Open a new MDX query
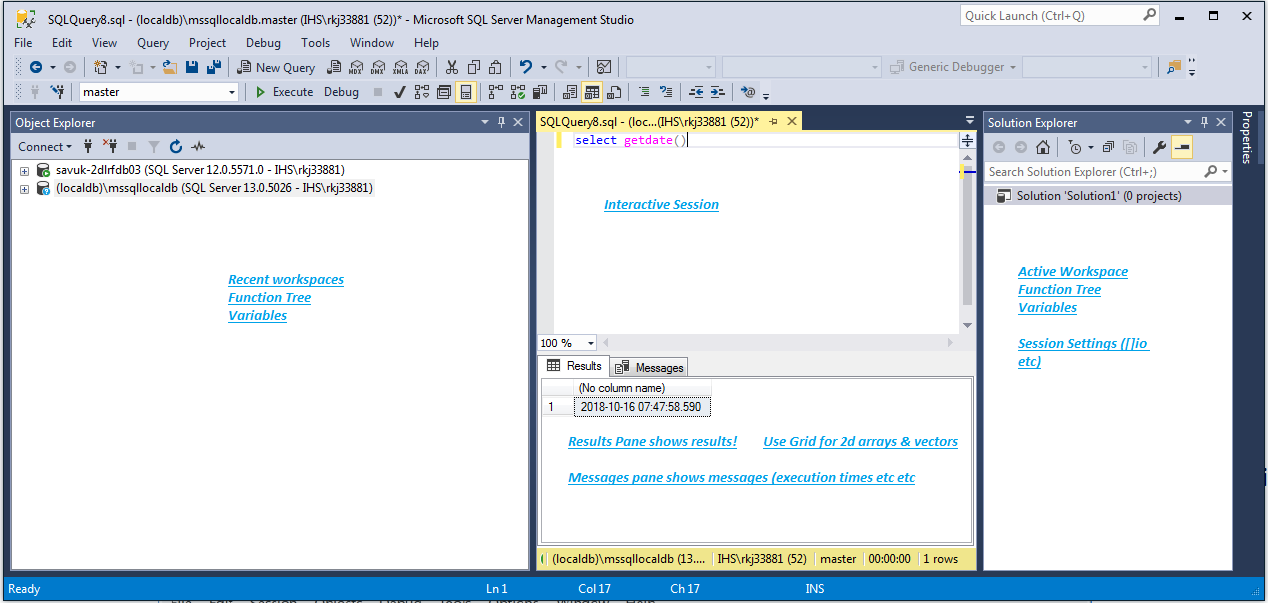1268x603 pixels. coord(357,67)
